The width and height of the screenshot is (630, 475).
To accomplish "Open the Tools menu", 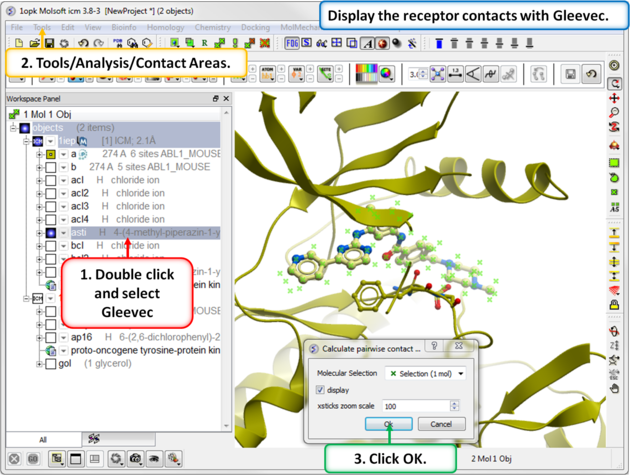I will [x=42, y=27].
